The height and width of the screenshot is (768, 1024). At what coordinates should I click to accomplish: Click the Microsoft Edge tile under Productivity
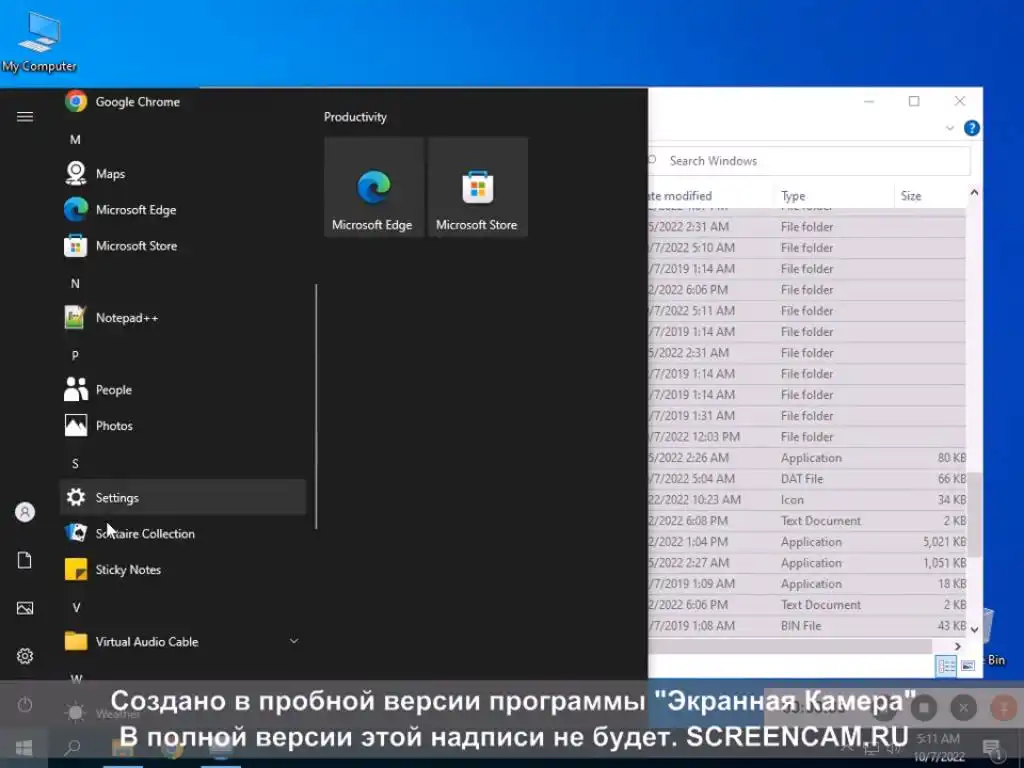pos(374,187)
